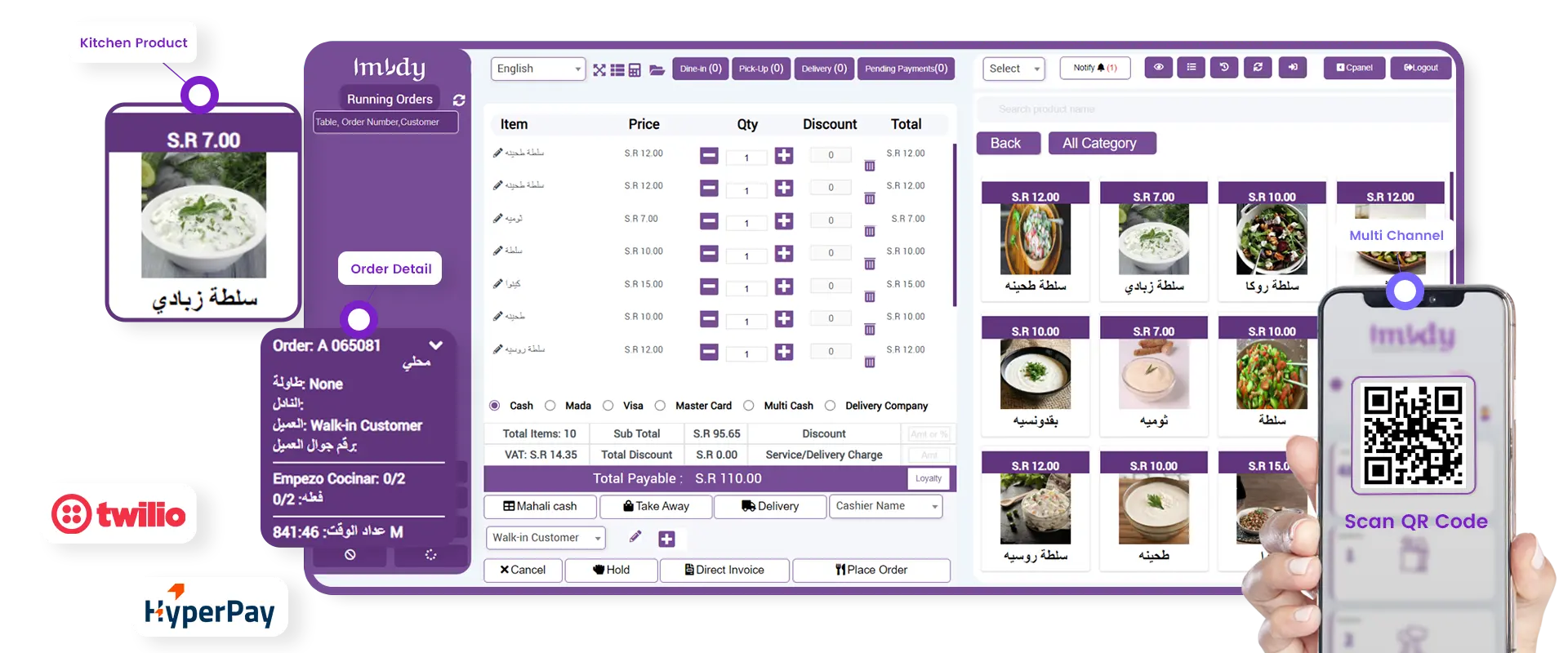Select the Mada payment option
This screenshot has height=653, width=1568.
pyautogui.click(x=551, y=406)
